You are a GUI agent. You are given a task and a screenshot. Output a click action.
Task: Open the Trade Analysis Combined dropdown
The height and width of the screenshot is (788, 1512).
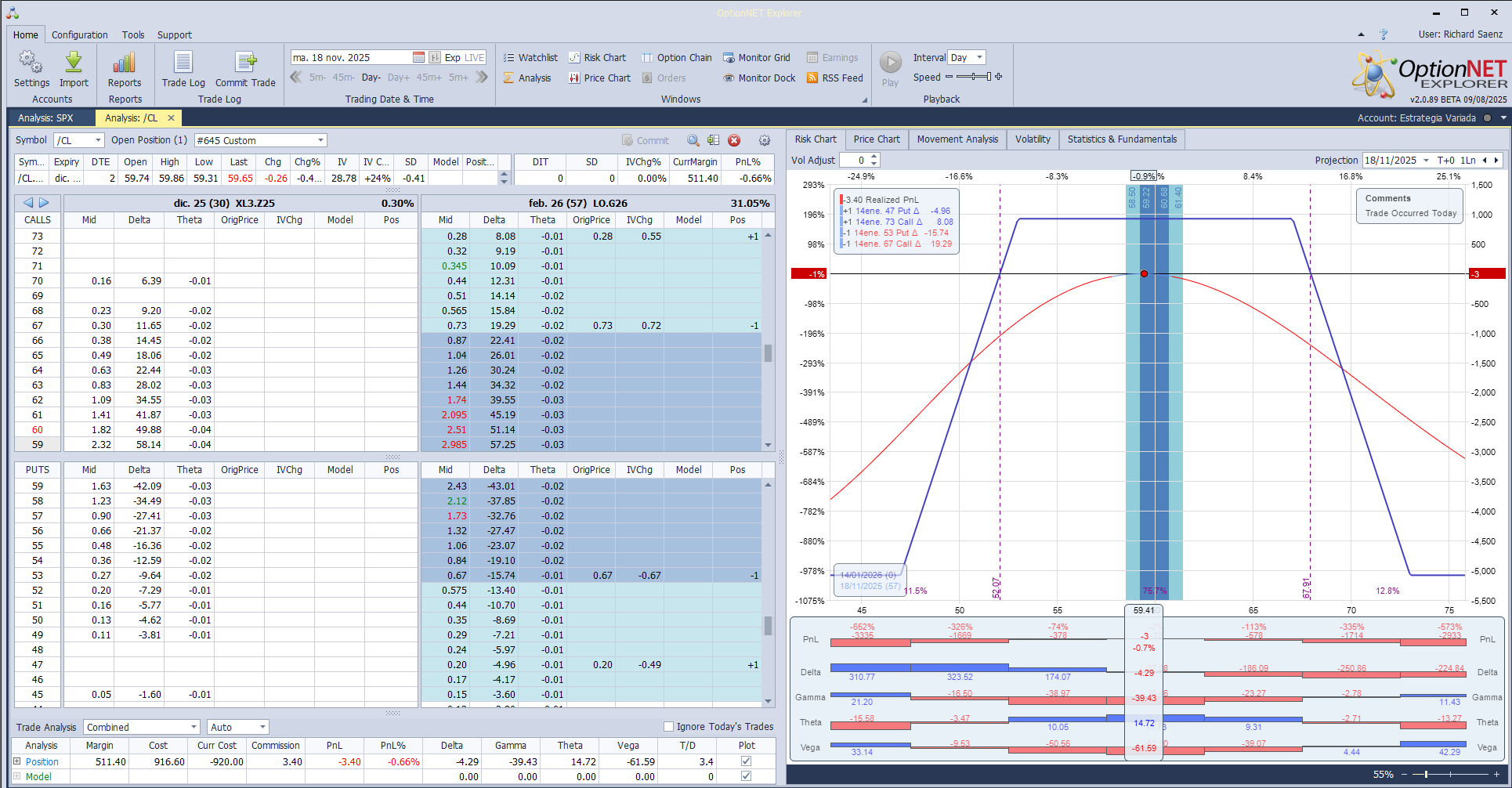(x=194, y=727)
